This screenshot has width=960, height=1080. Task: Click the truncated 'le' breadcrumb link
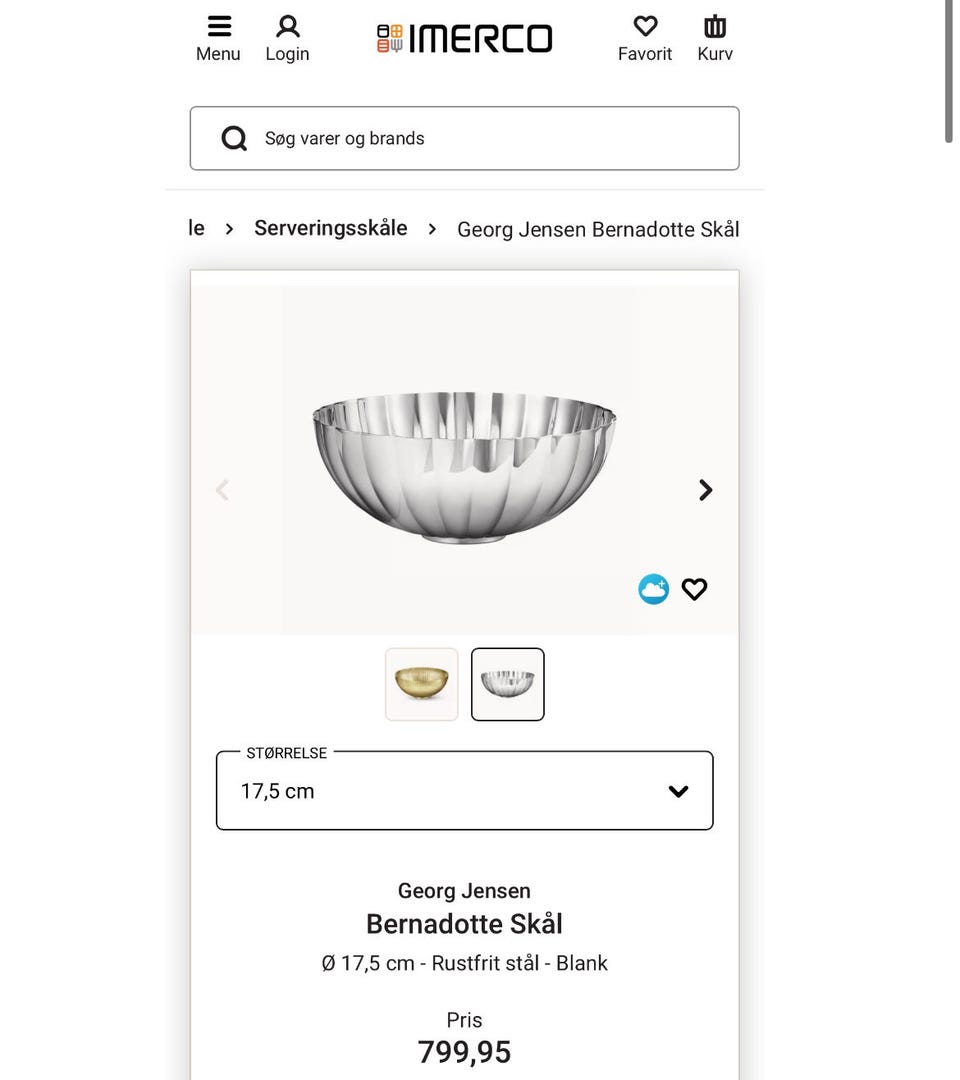[x=196, y=228]
